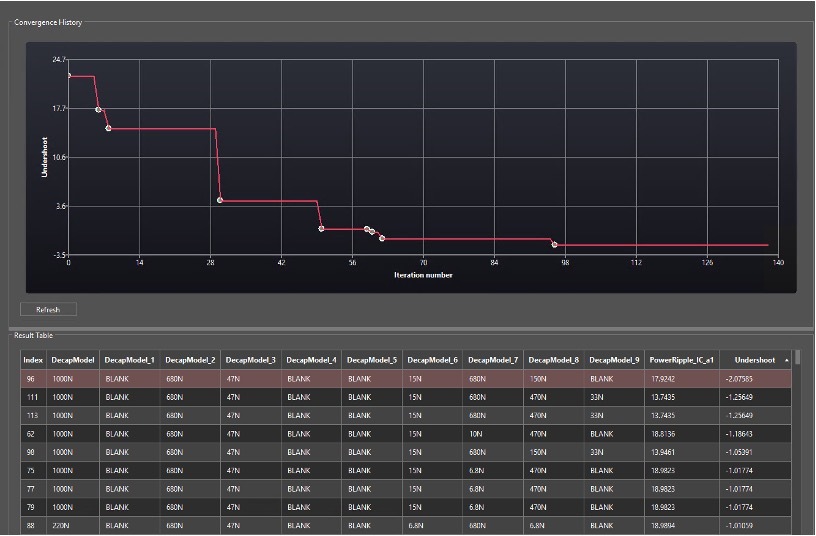Click the PowerRipple value 18.8136
The height and width of the screenshot is (536, 816).
click(662, 433)
